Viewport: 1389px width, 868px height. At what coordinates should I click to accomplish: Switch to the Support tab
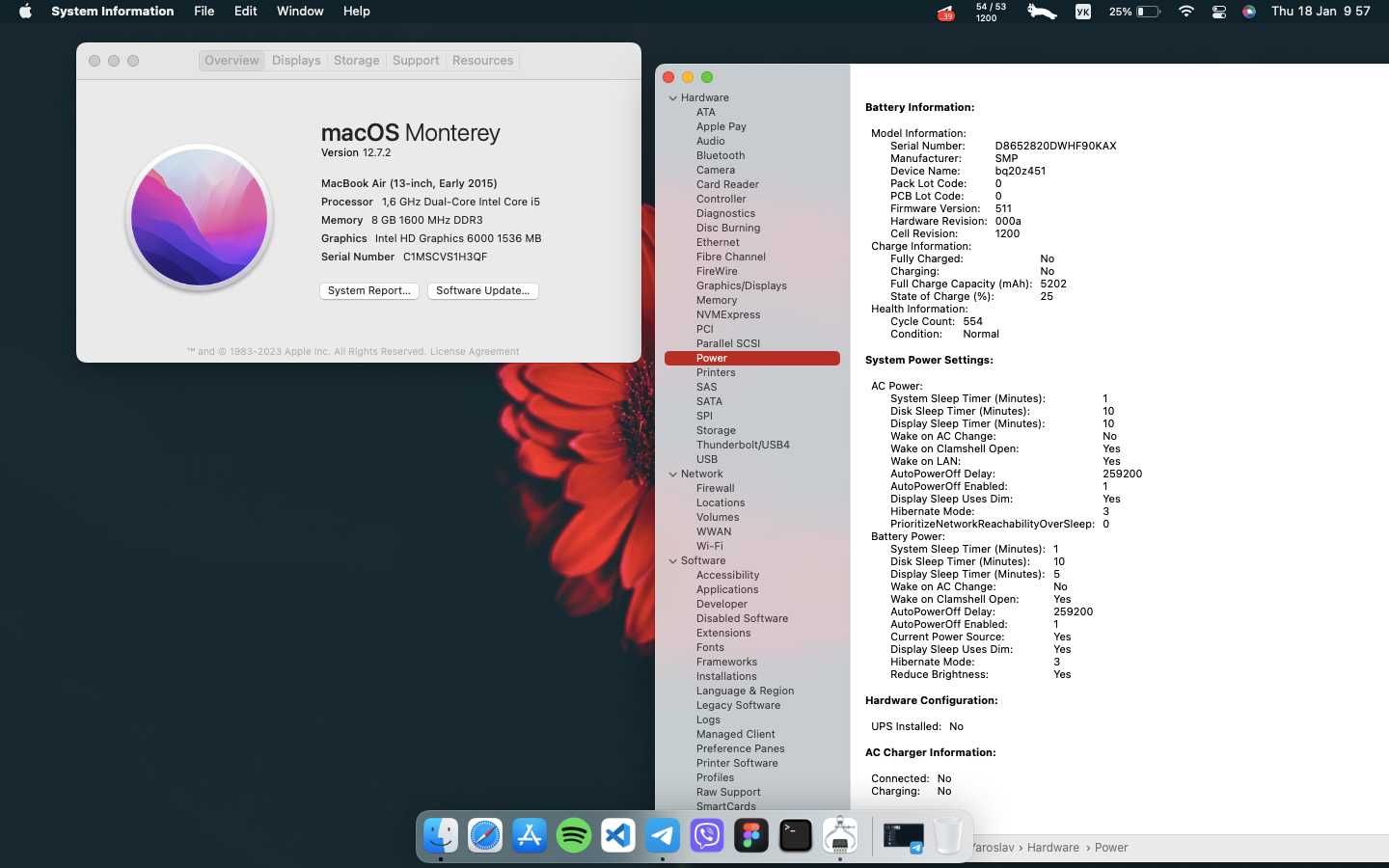416,60
